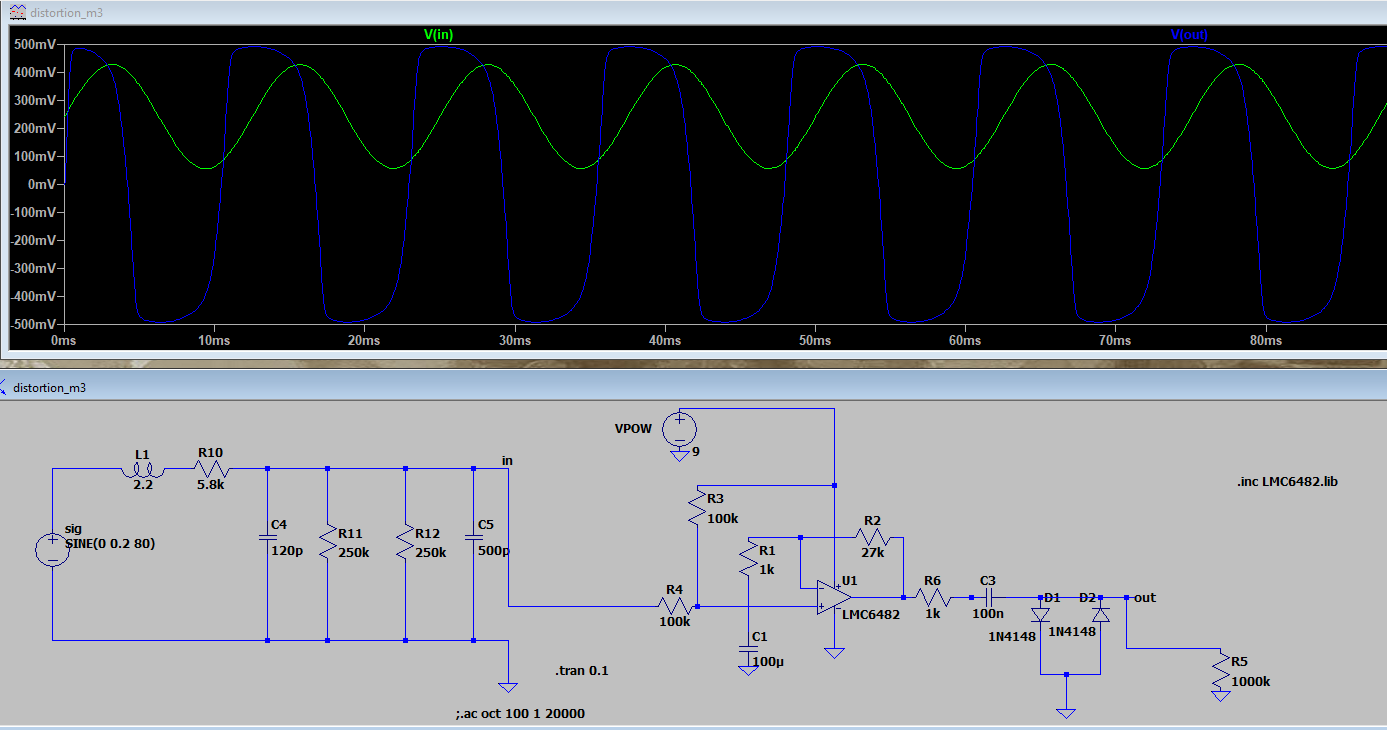1387x730 pixels.
Task: Select the R4 resistor symbol
Action: (x=675, y=606)
